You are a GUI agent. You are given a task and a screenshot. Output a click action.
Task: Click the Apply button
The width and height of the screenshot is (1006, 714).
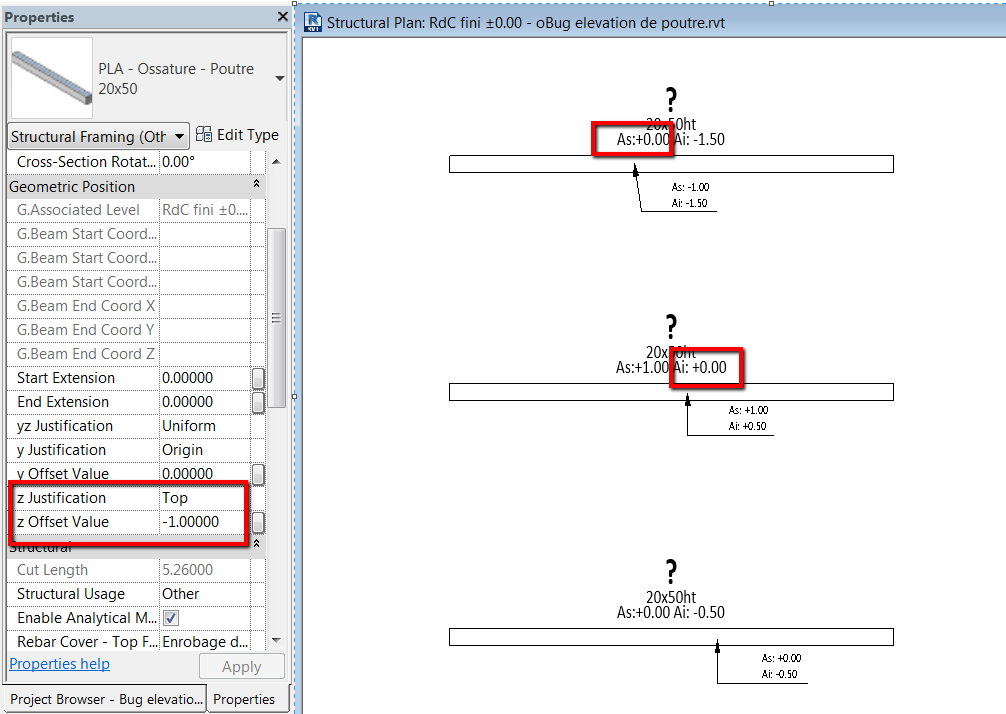pos(241,665)
